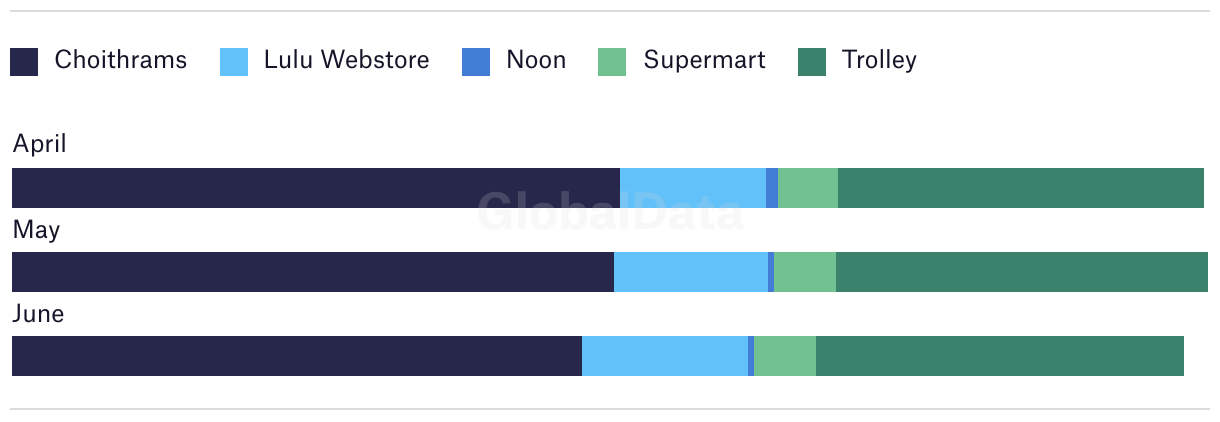Select the June Choithrams bar segment

coord(297,356)
